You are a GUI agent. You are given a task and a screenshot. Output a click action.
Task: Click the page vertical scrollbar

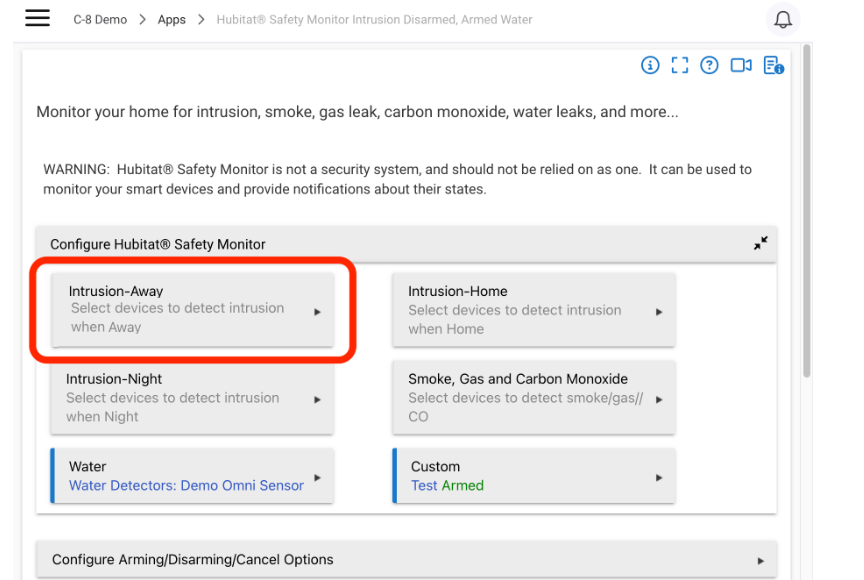[807, 210]
